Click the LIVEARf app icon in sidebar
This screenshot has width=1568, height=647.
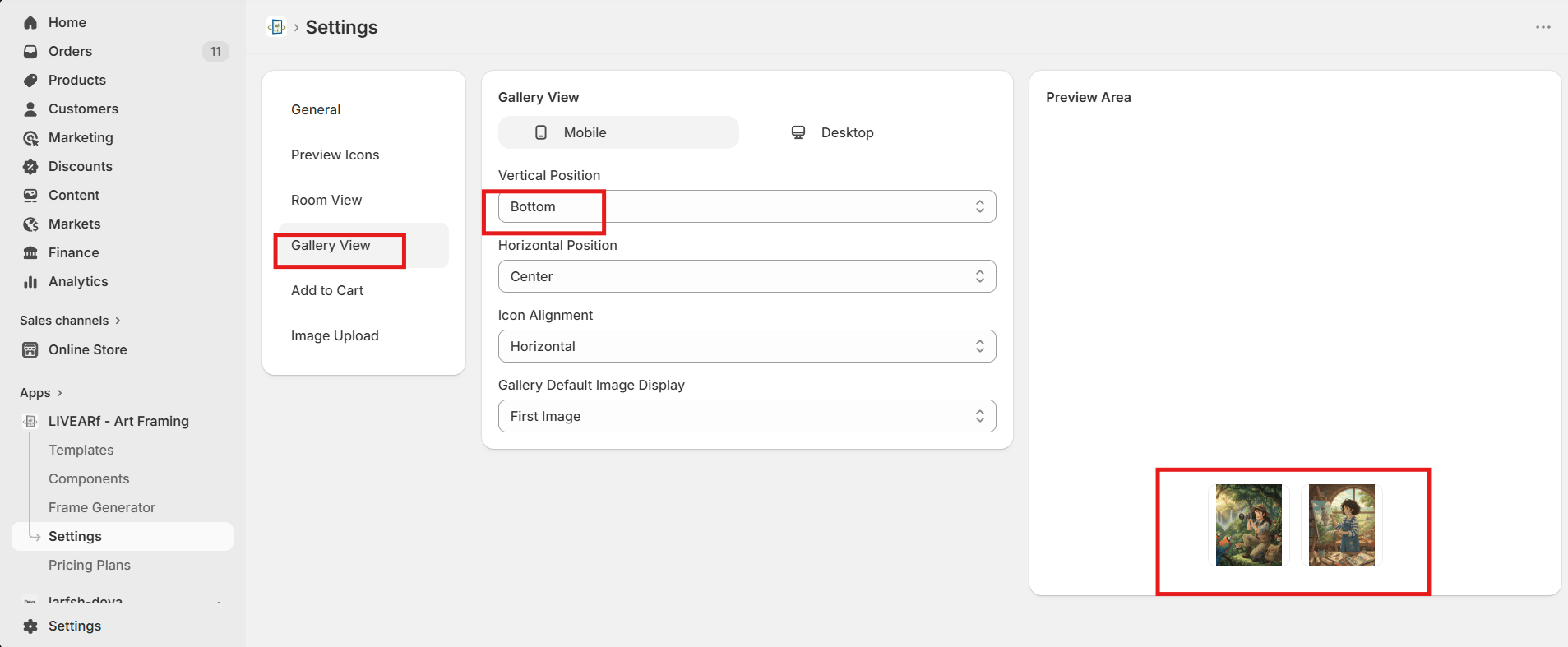(x=30, y=422)
